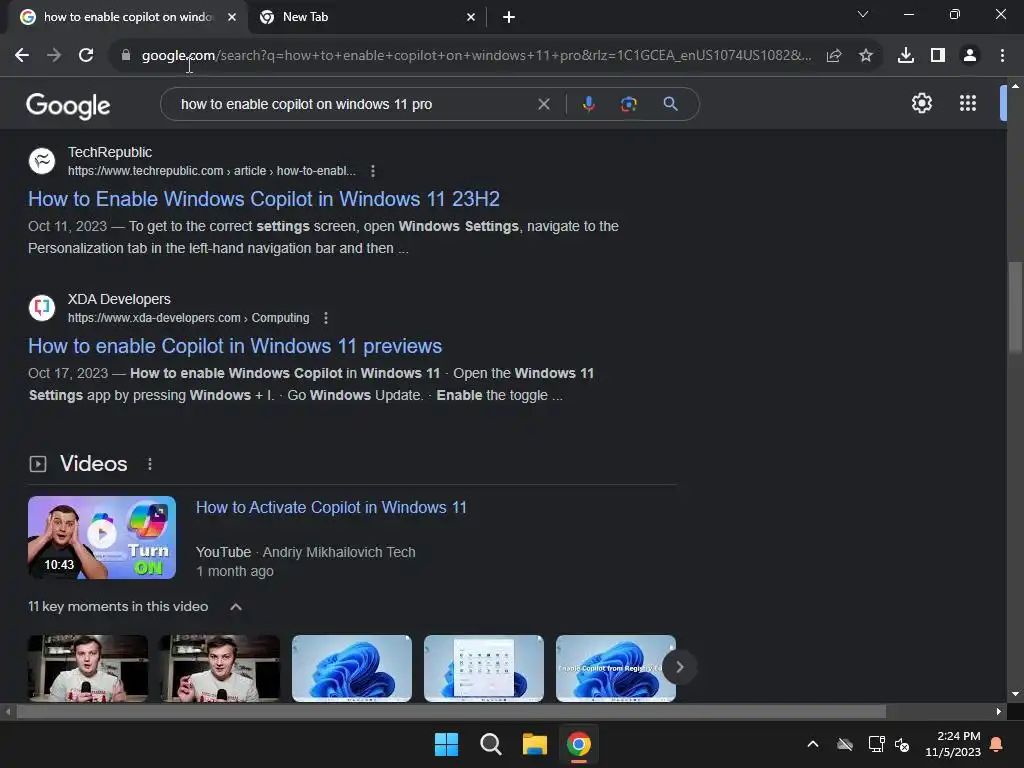Play the 10:43 Turn ON video thumbnail
This screenshot has height=768, width=1024.
coord(102,537)
